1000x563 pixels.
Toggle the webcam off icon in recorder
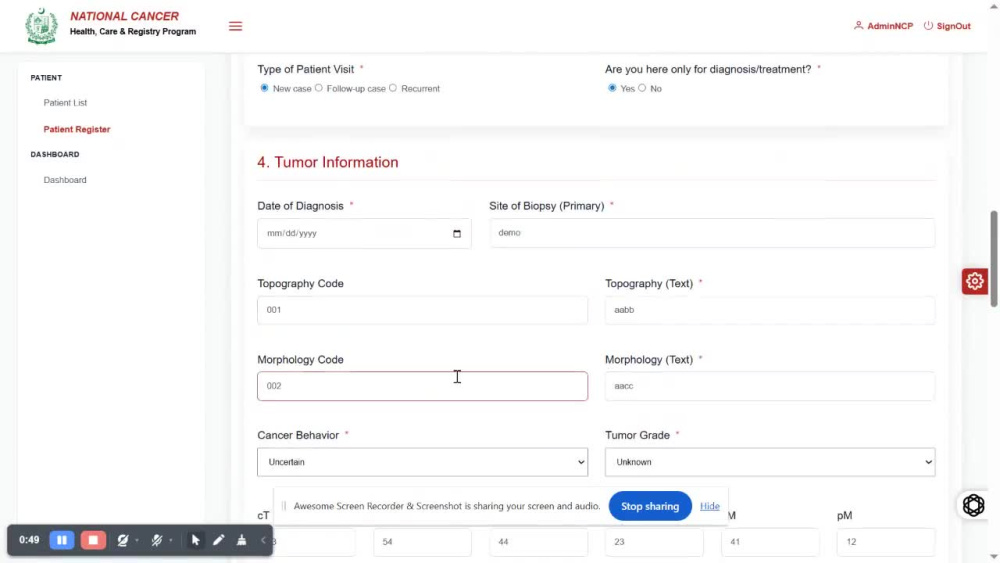point(122,540)
